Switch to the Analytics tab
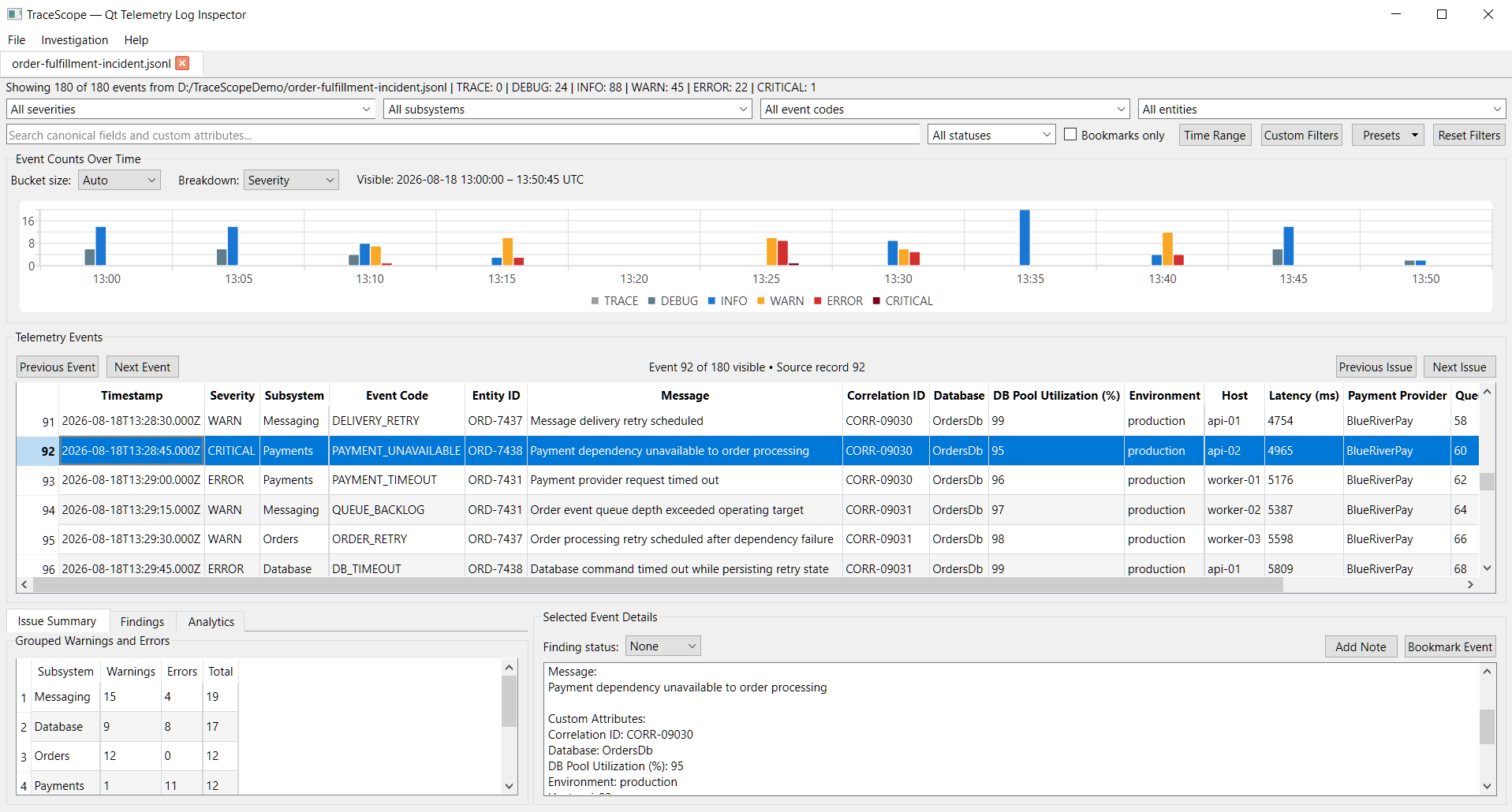 tap(211, 621)
